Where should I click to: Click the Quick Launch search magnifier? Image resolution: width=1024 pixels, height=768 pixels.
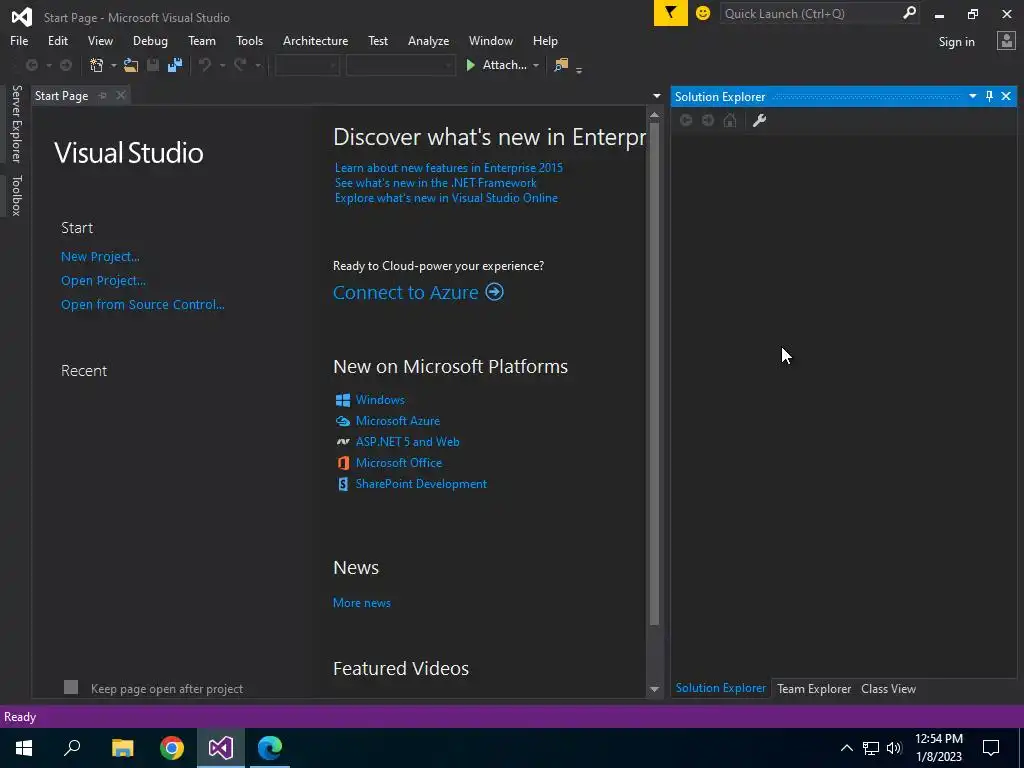(x=909, y=13)
